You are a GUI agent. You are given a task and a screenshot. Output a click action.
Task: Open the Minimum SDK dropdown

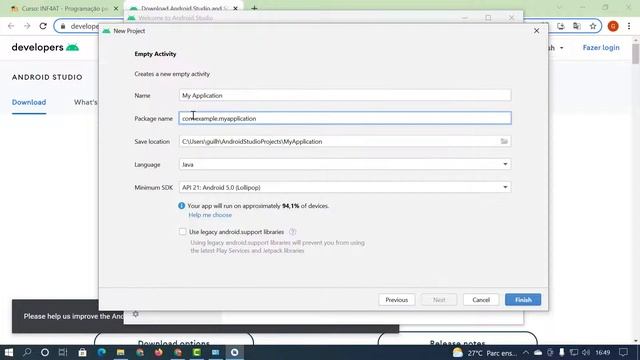tap(345, 187)
